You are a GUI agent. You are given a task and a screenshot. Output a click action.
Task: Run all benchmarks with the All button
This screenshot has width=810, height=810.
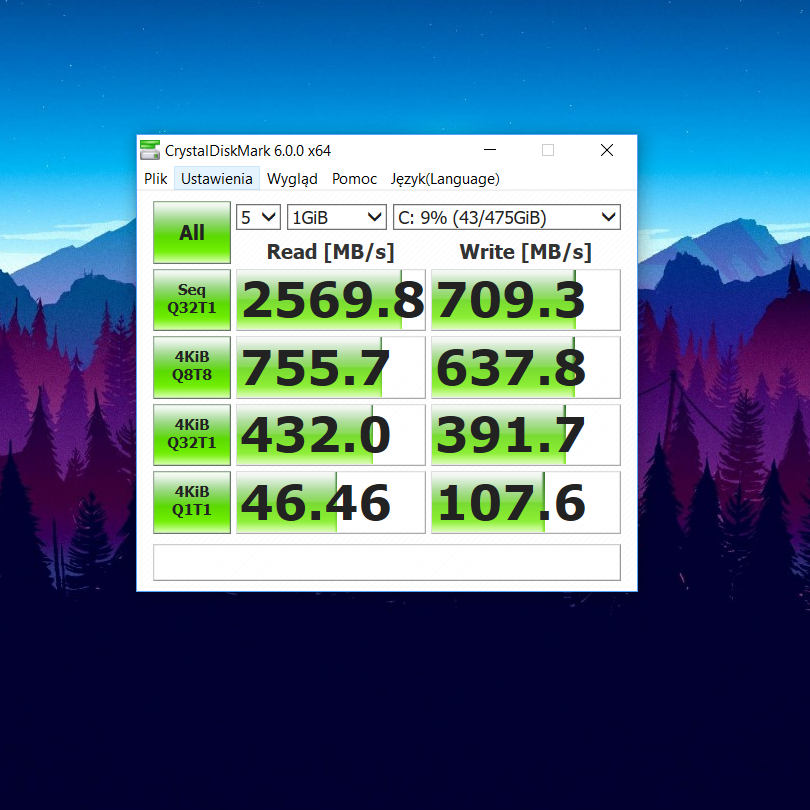(x=192, y=232)
